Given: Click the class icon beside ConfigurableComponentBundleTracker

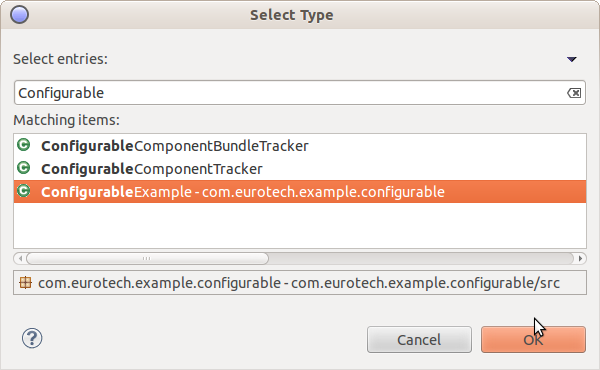Looking at the screenshot, I should (x=24, y=145).
